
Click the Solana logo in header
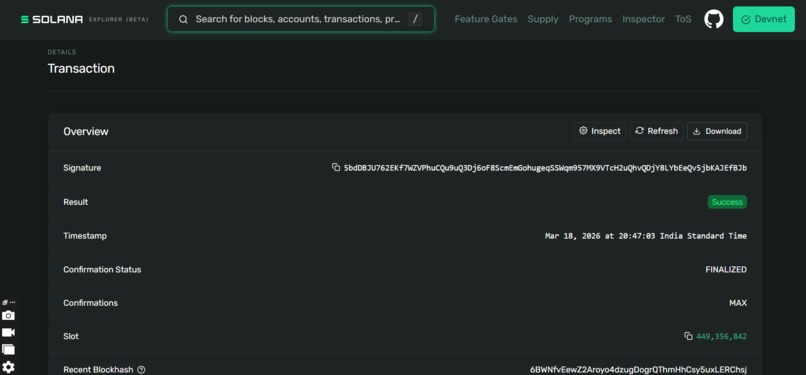coord(52,20)
